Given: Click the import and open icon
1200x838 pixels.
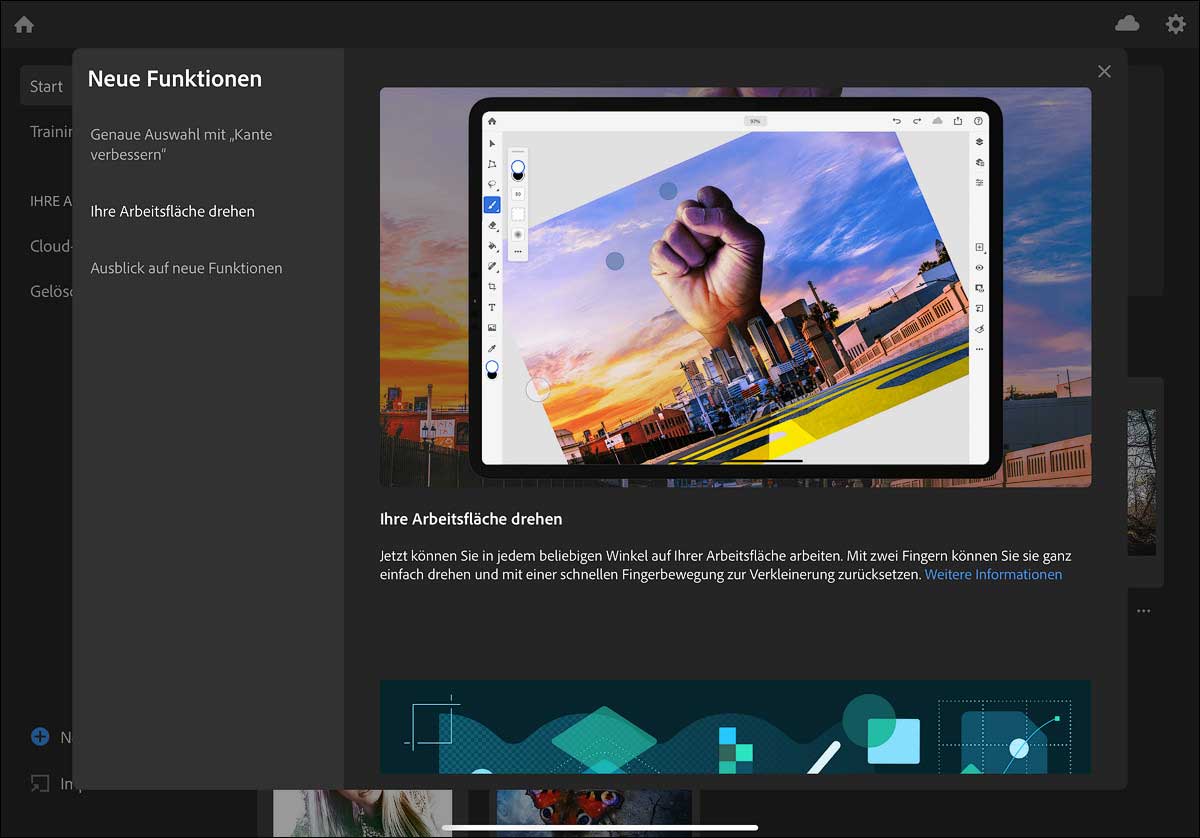Looking at the screenshot, I should (40, 783).
